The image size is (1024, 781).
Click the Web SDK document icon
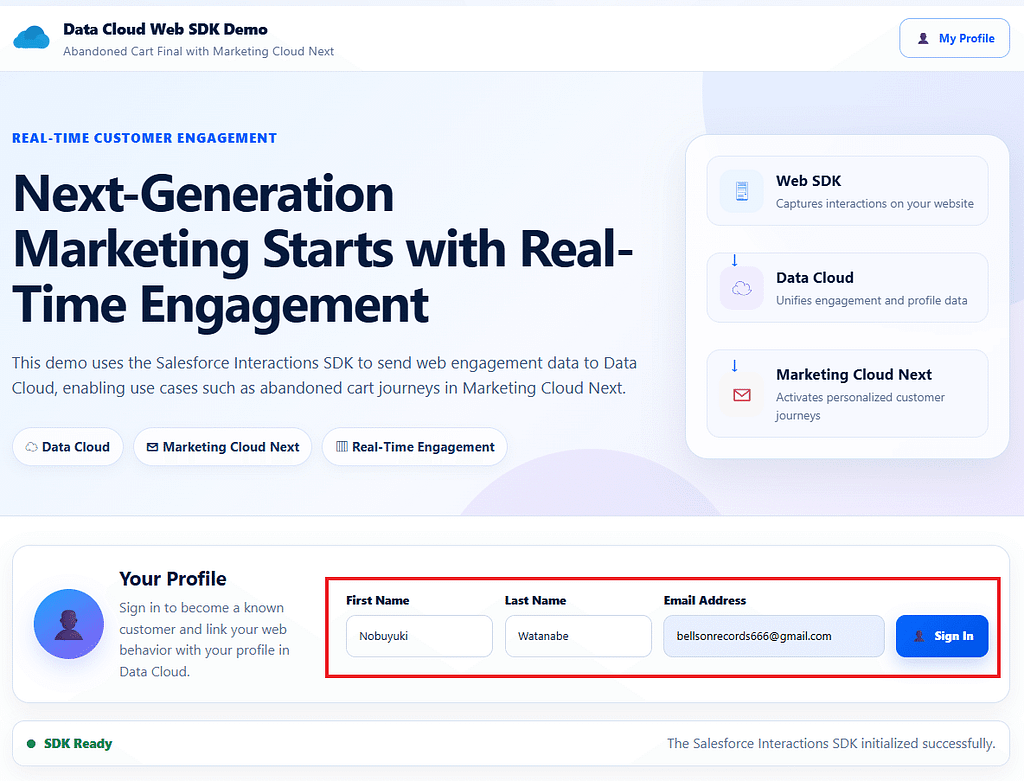pyautogui.click(x=741, y=191)
